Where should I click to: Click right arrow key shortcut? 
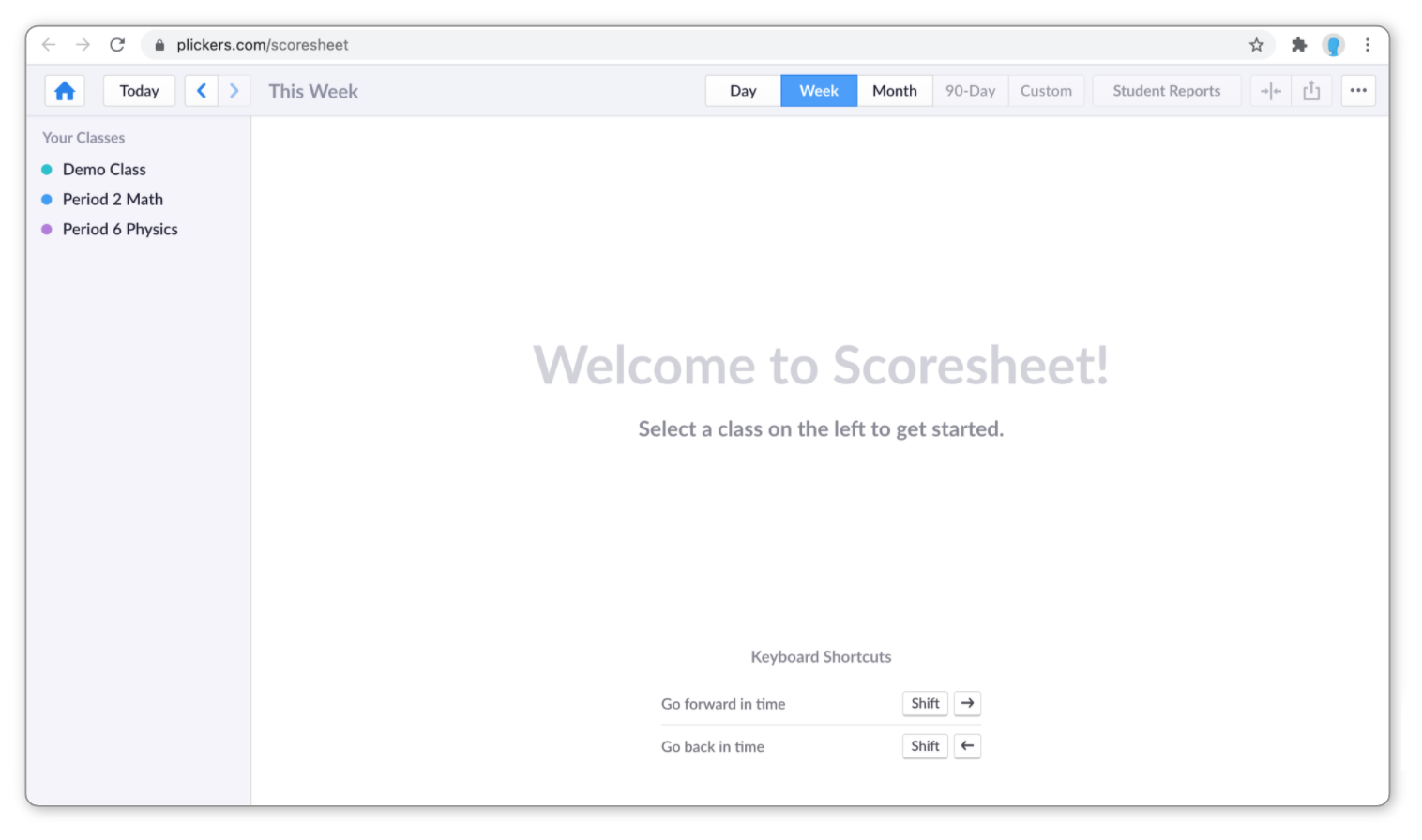click(x=967, y=704)
